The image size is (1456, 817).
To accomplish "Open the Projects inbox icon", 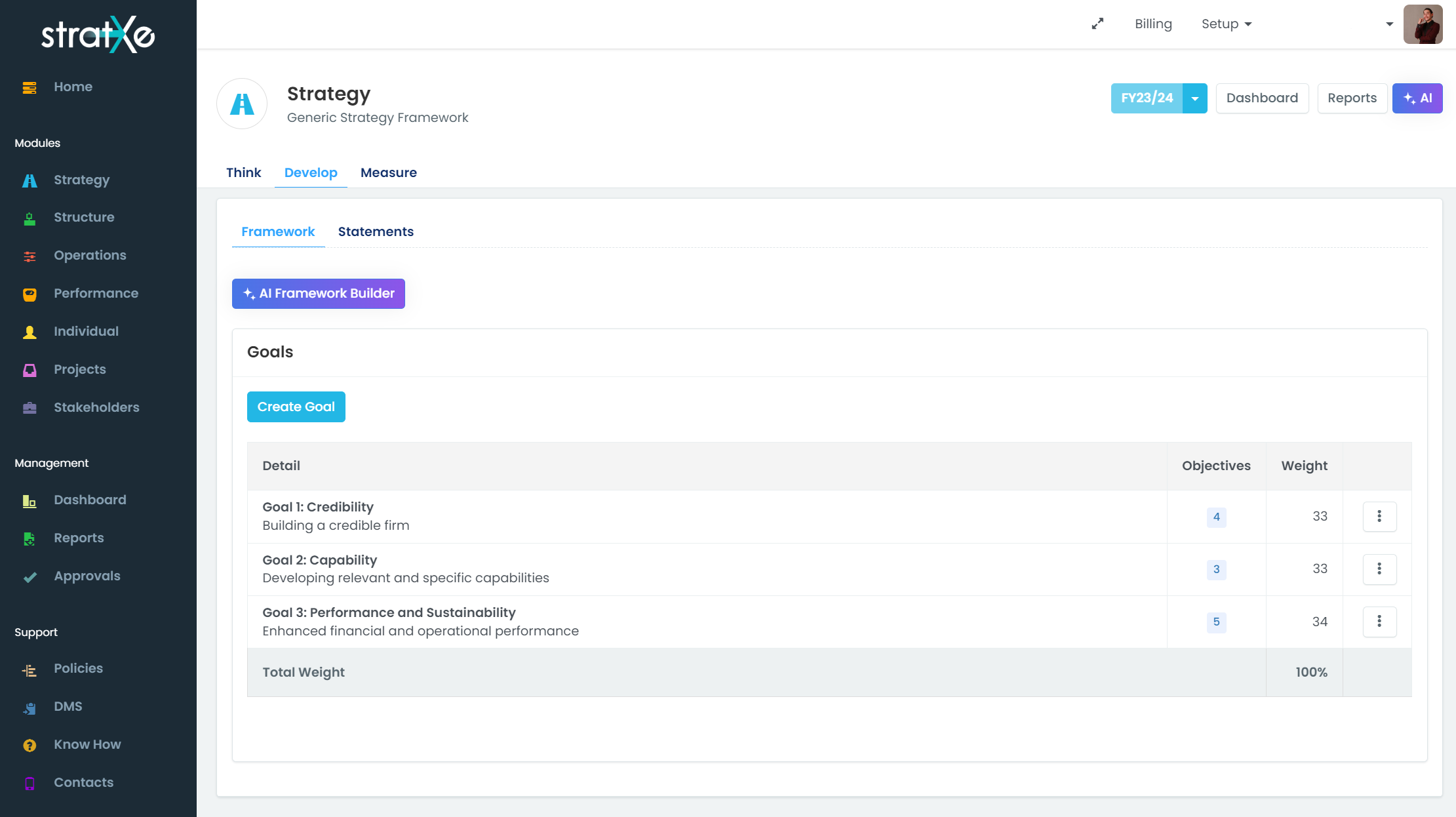I will click(30, 370).
